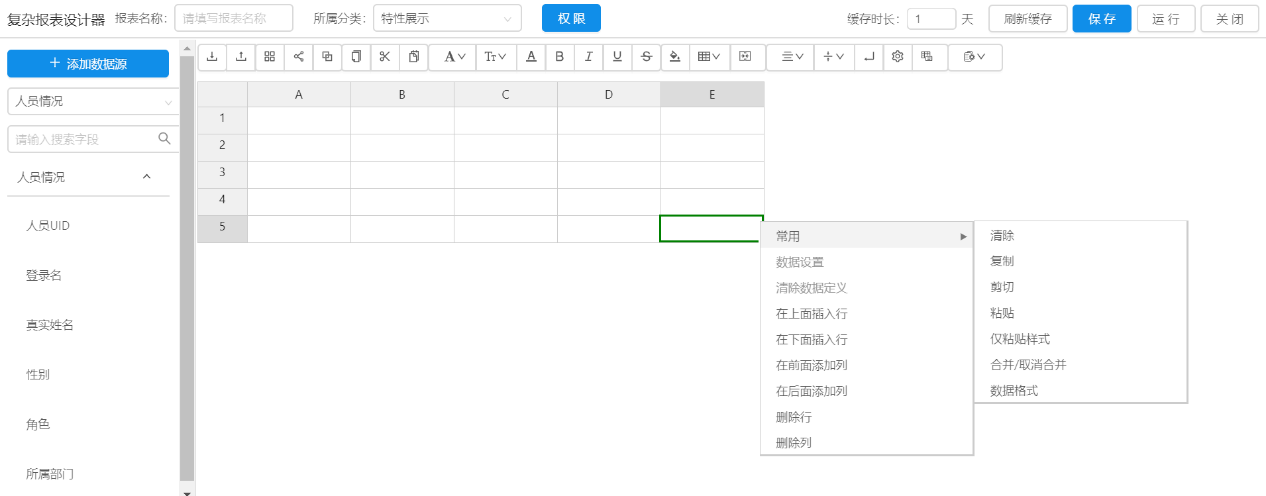
Task: Click the share icon in toolbar
Action: click(x=298, y=57)
